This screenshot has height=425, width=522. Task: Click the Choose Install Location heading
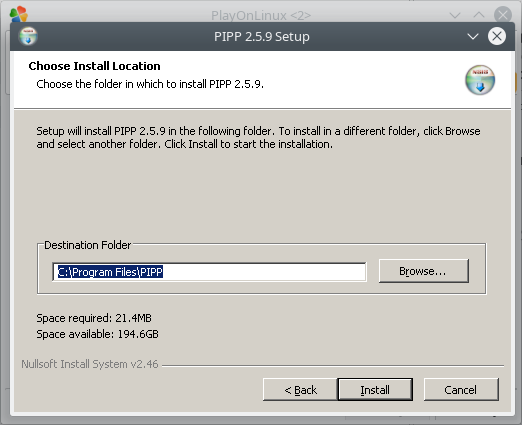pos(94,66)
